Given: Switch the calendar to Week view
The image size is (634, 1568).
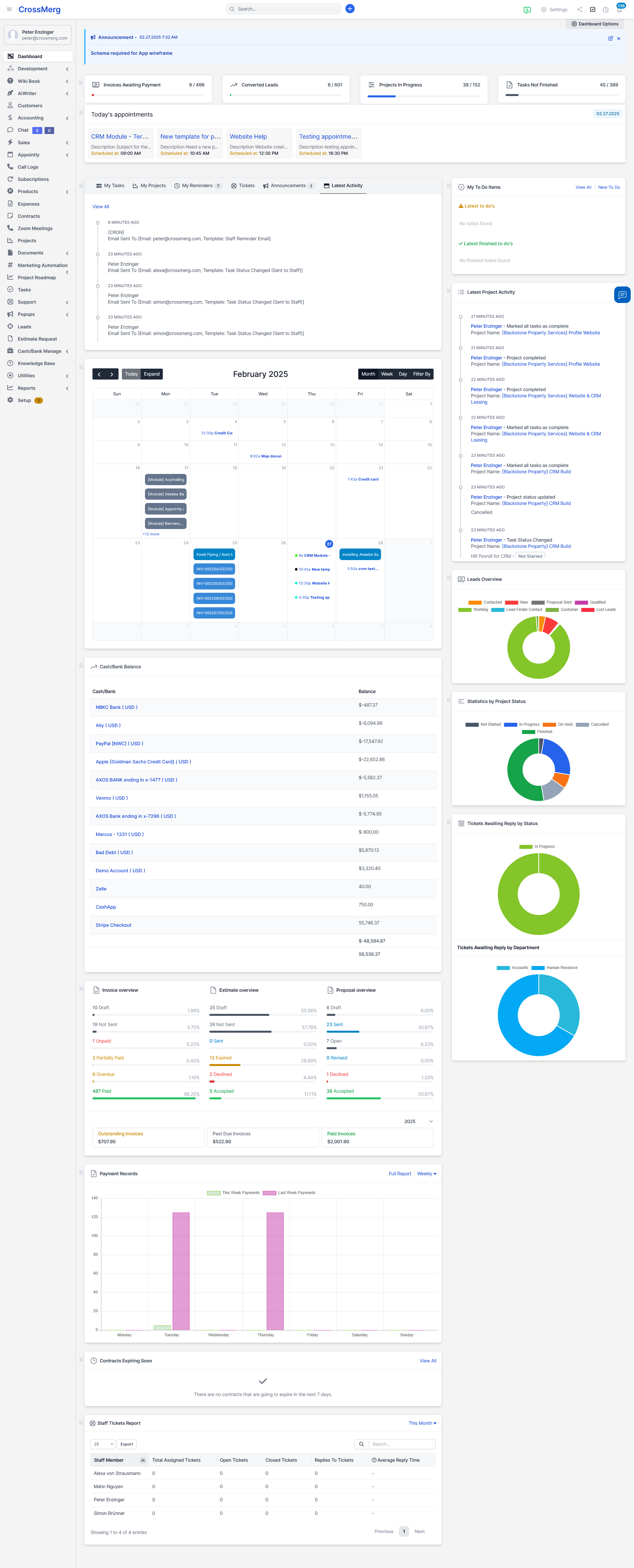Looking at the screenshot, I should [387, 374].
